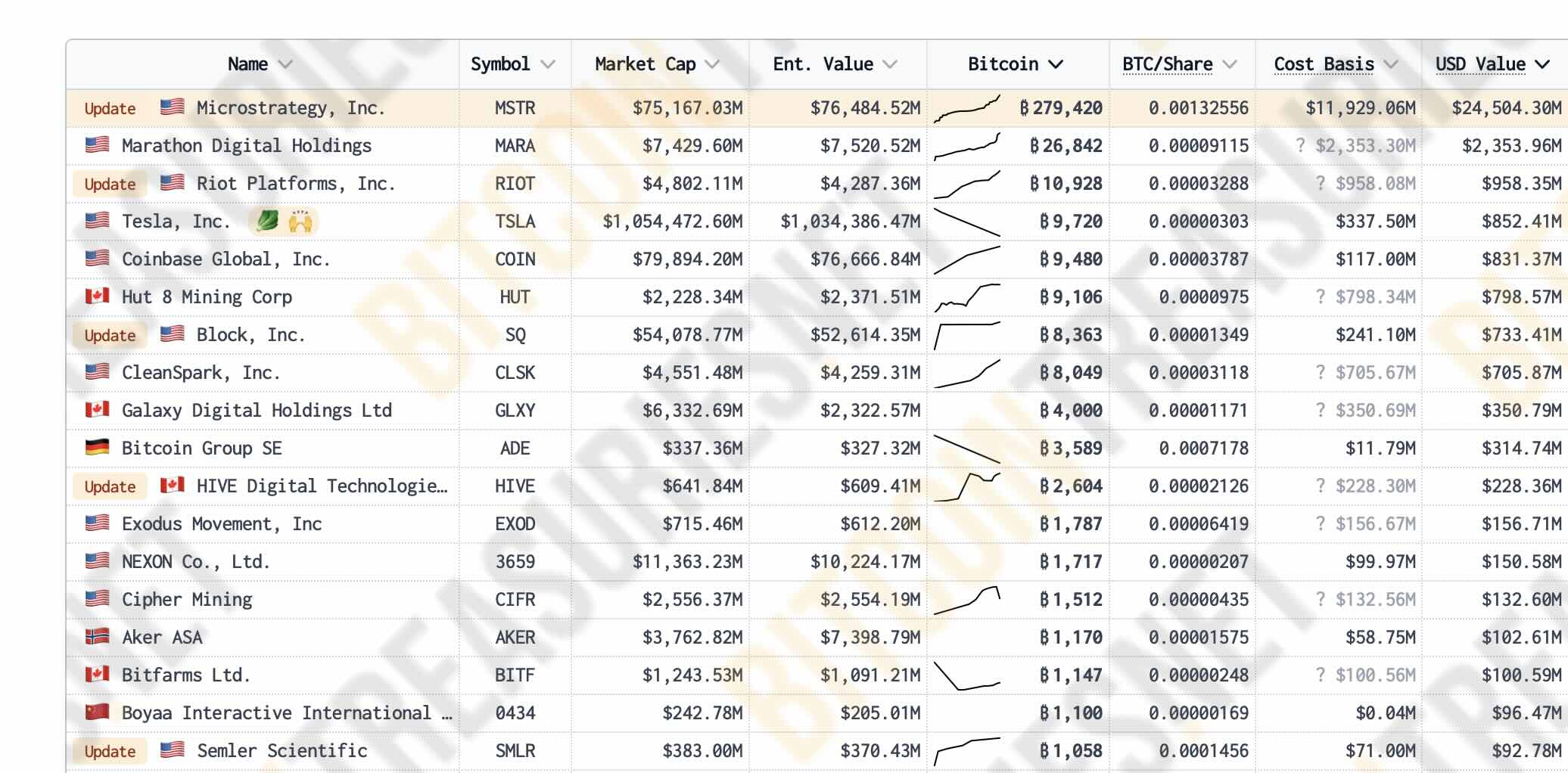Sort by Bitcoin column header arrow
This screenshot has width=1568, height=773.
coord(1056,64)
